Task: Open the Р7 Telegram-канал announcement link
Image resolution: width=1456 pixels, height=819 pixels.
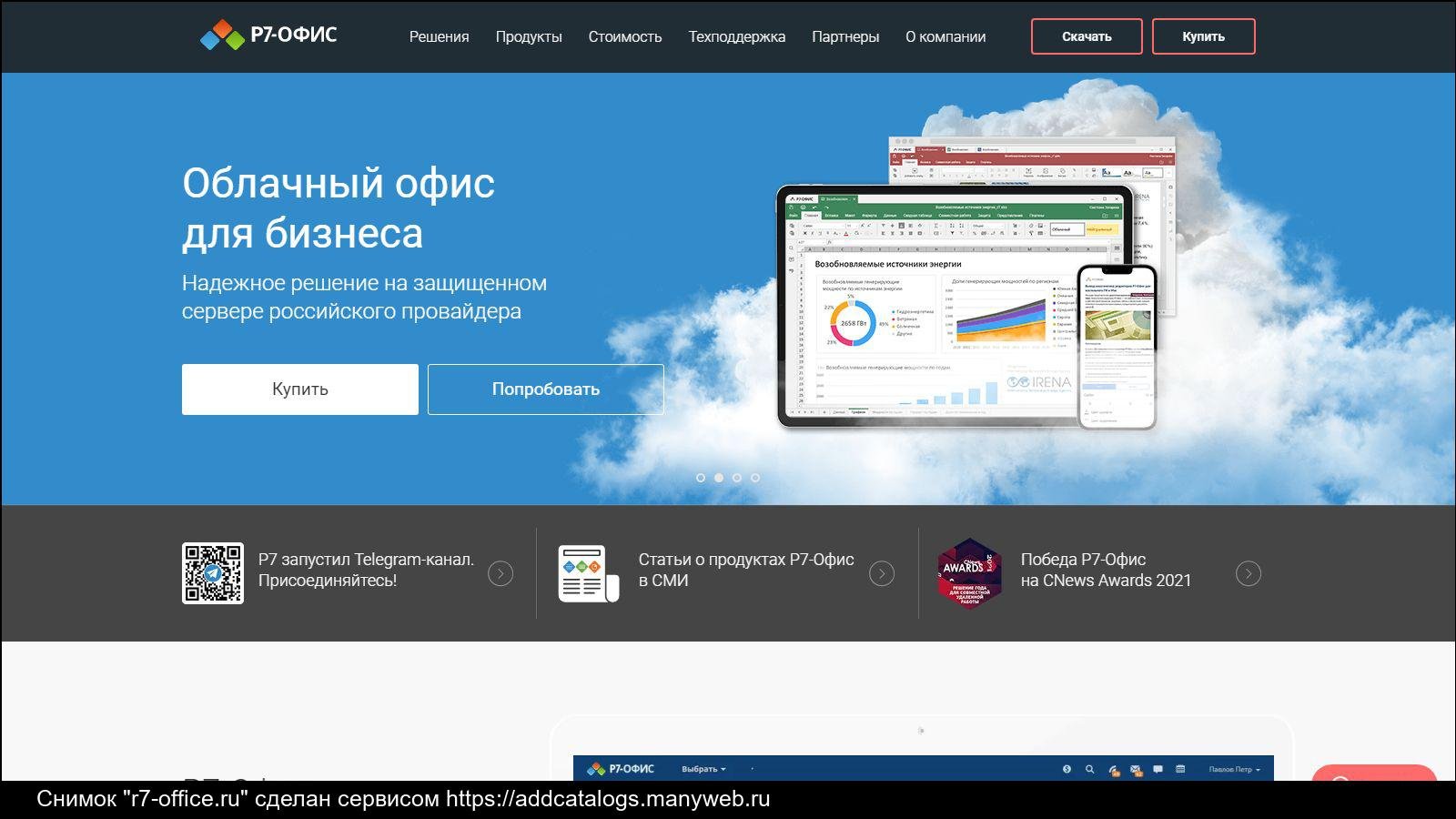Action: tap(366, 570)
